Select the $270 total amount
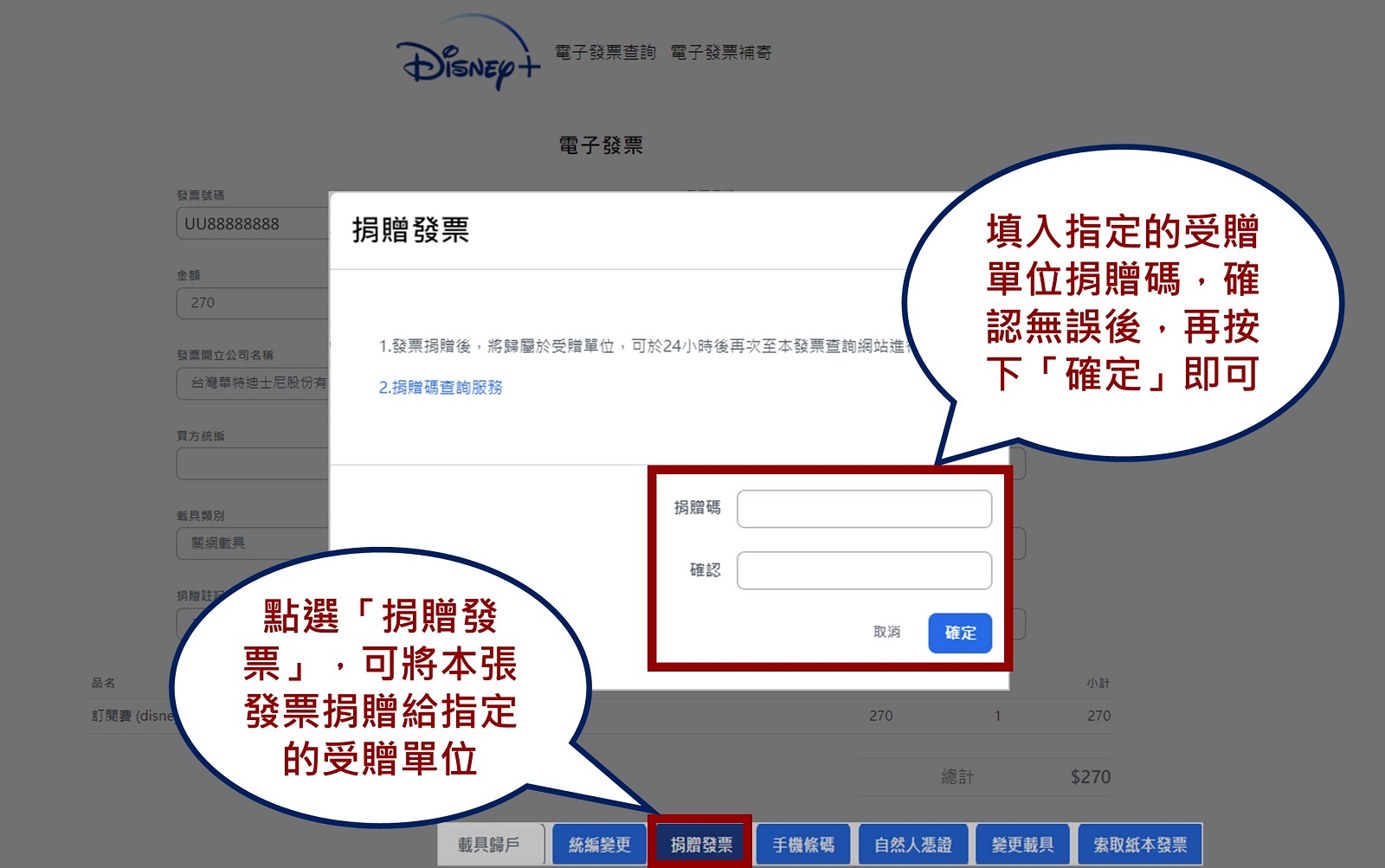Viewport: 1385px width, 868px height. [x=1090, y=777]
